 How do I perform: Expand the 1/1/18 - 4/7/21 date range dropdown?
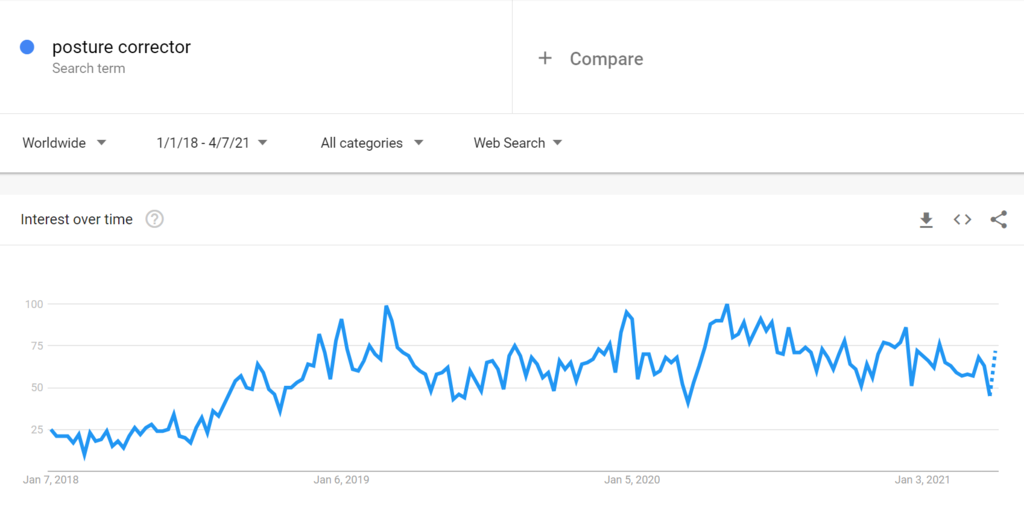pyautogui.click(x=212, y=143)
